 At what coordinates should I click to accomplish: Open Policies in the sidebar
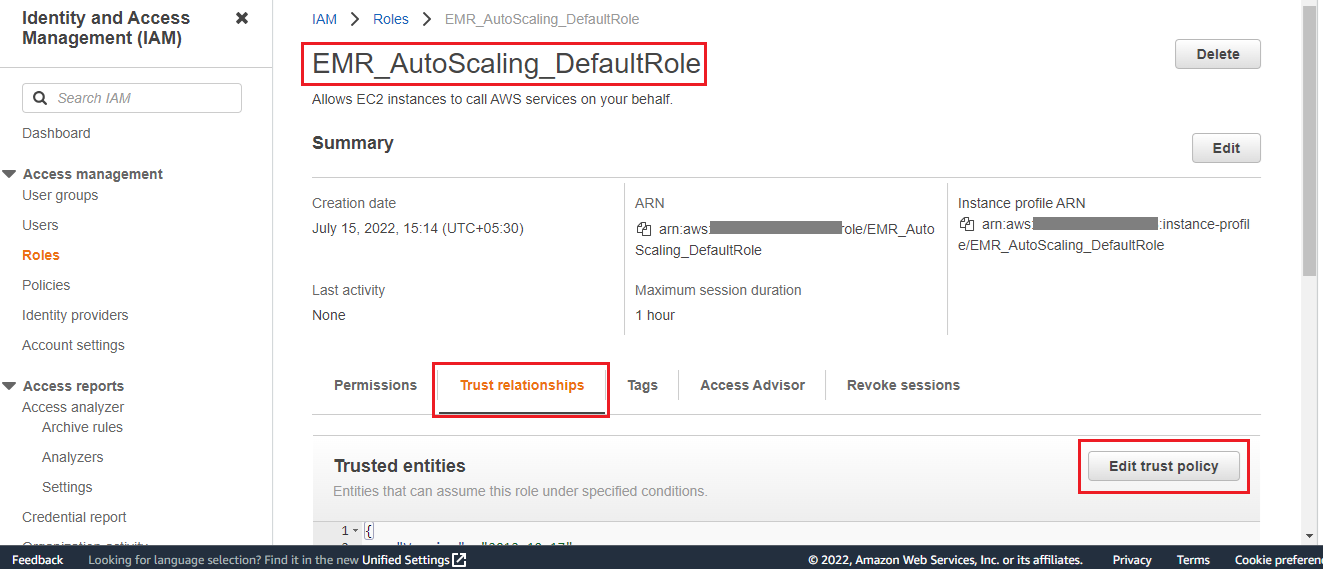pyautogui.click(x=46, y=285)
